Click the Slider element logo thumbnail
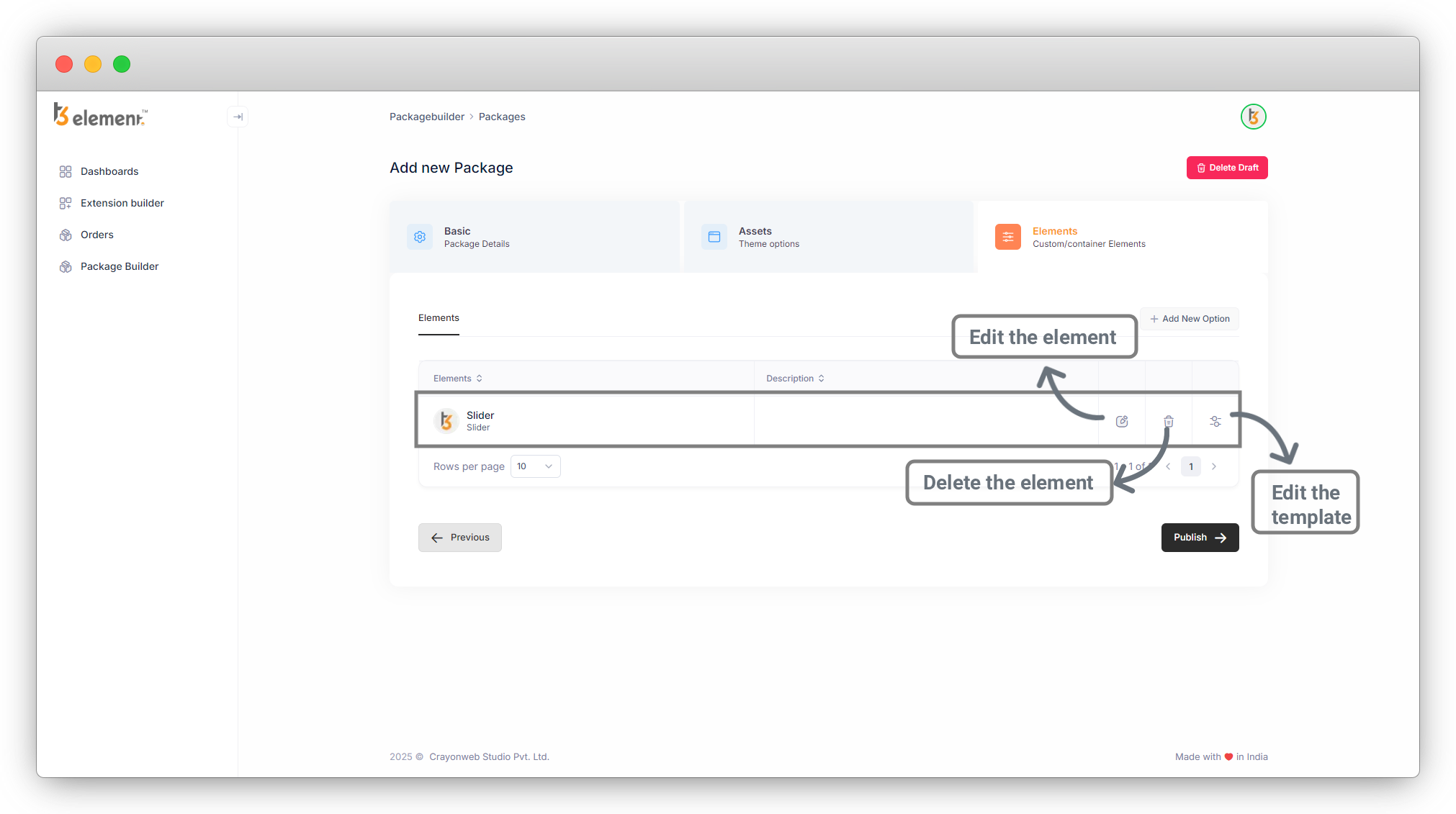The image size is (1456, 814). (x=446, y=421)
